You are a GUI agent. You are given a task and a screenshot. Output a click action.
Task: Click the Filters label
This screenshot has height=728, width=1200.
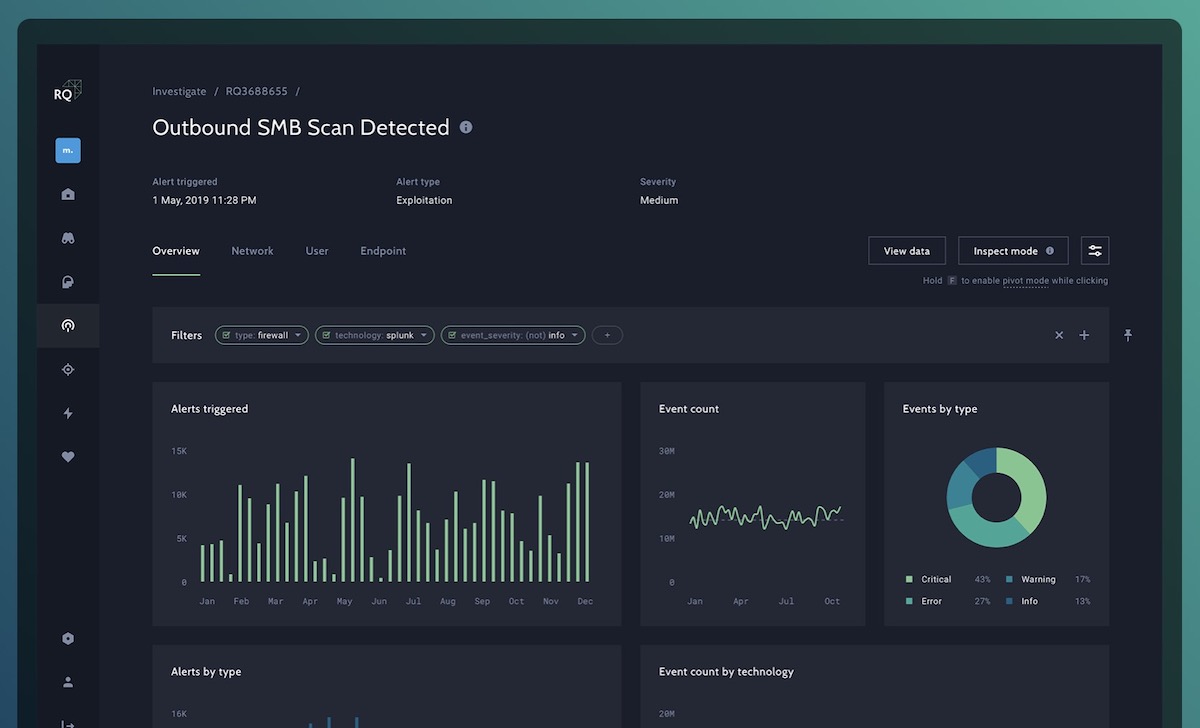point(187,336)
